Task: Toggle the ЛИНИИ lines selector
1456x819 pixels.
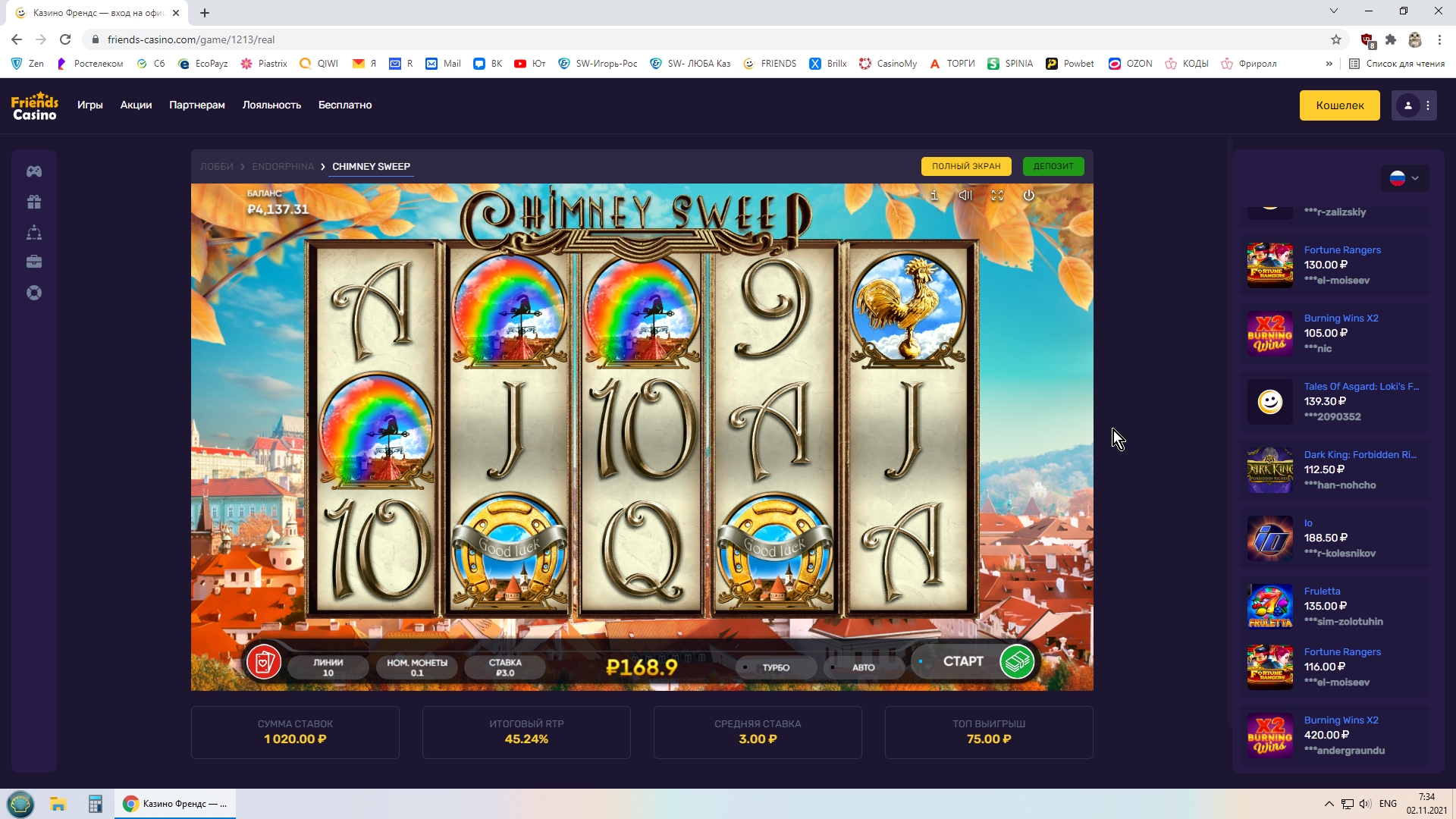Action: coord(328,667)
